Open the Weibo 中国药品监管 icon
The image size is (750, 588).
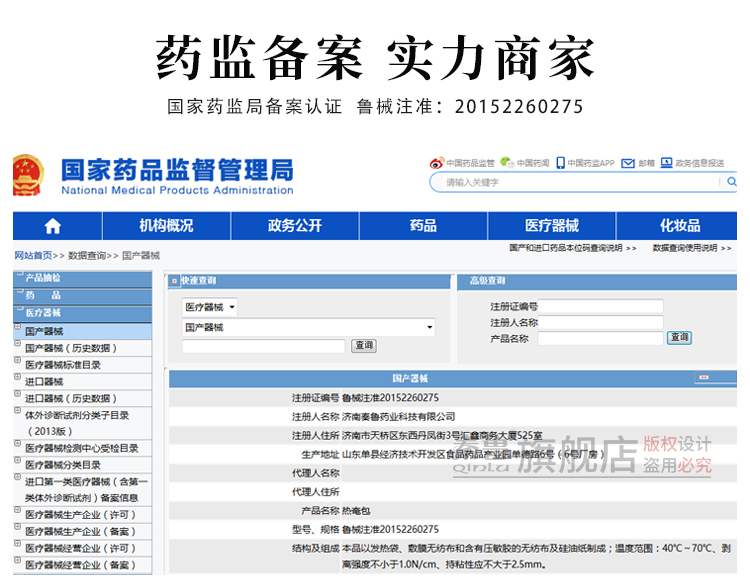click(436, 163)
